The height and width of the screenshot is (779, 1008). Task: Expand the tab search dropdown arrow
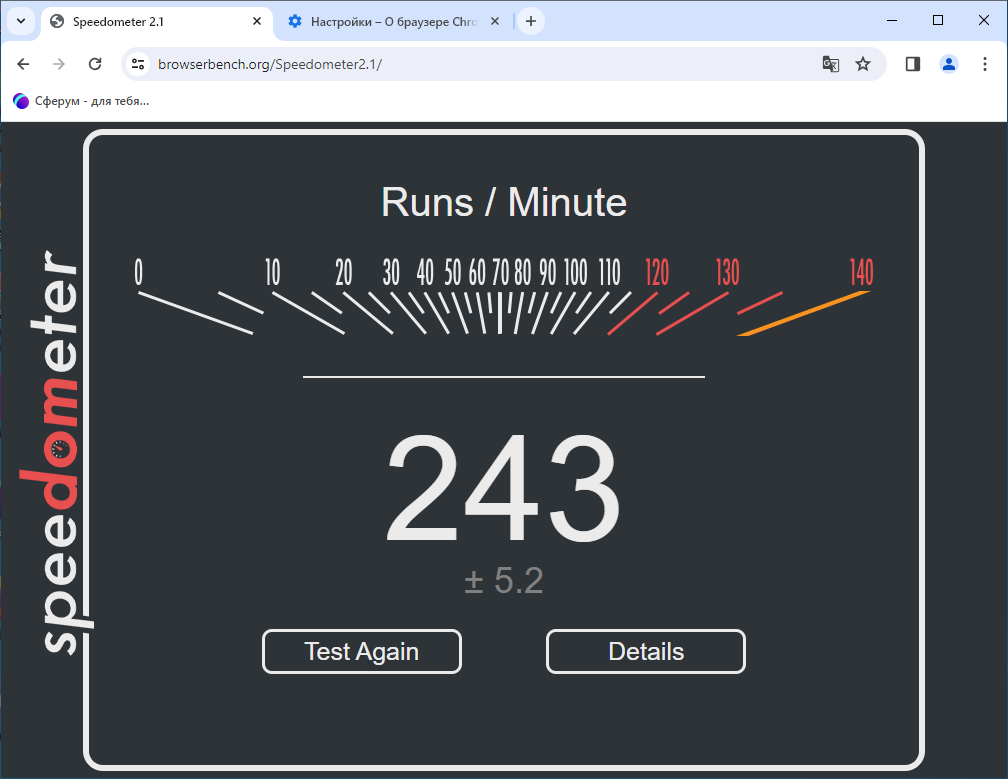click(x=21, y=21)
